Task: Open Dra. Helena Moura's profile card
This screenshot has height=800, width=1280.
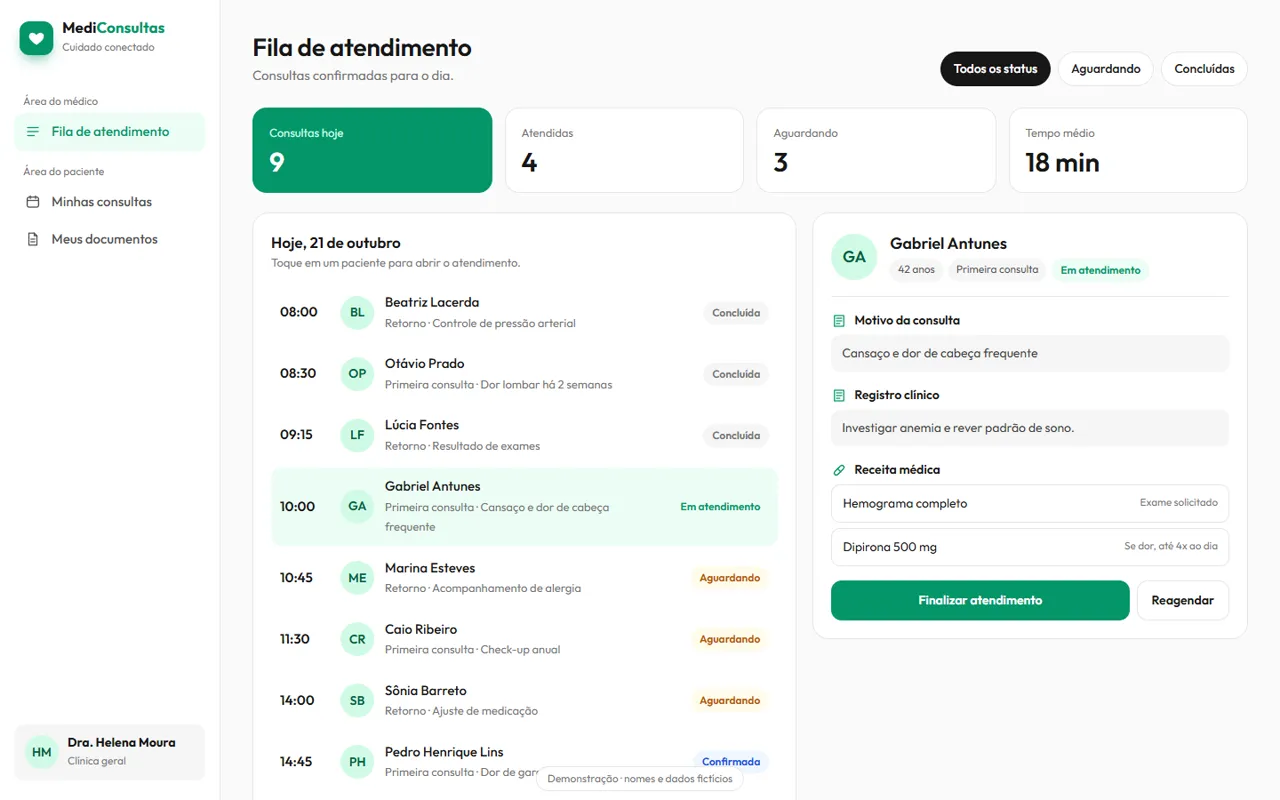Action: (x=110, y=752)
